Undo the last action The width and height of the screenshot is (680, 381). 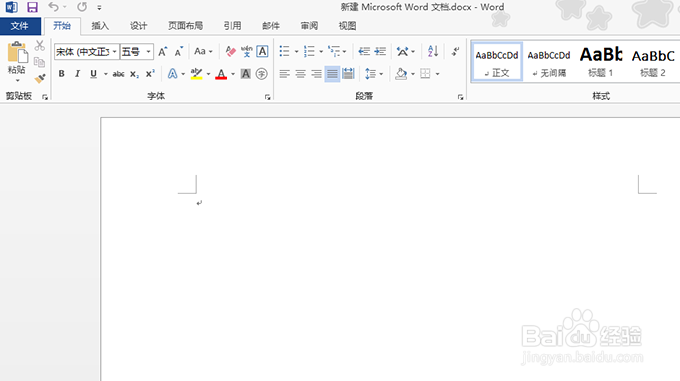pyautogui.click(x=53, y=7)
